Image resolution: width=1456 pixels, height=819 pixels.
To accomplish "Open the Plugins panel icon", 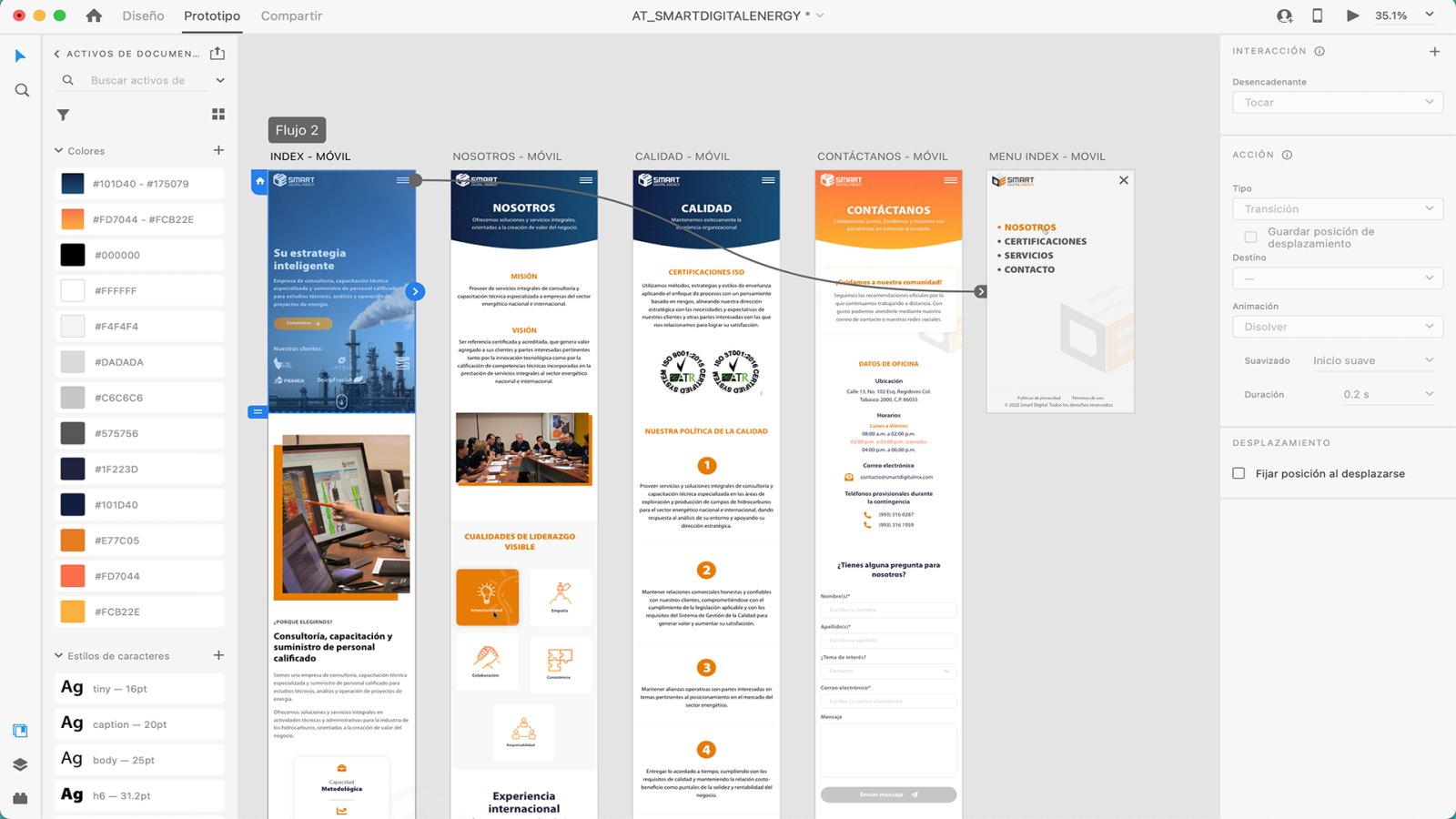I will [x=21, y=798].
